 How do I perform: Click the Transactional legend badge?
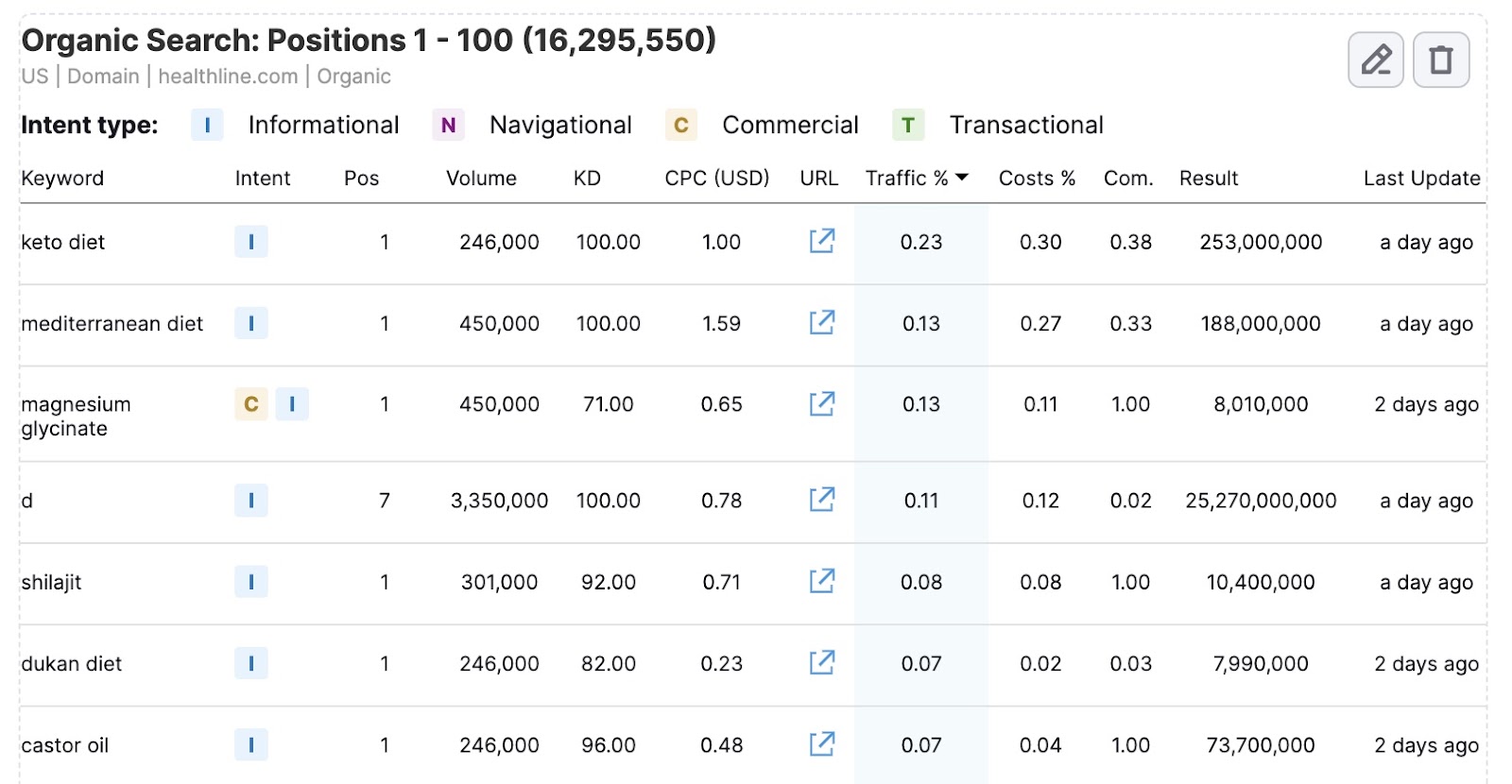[x=907, y=125]
